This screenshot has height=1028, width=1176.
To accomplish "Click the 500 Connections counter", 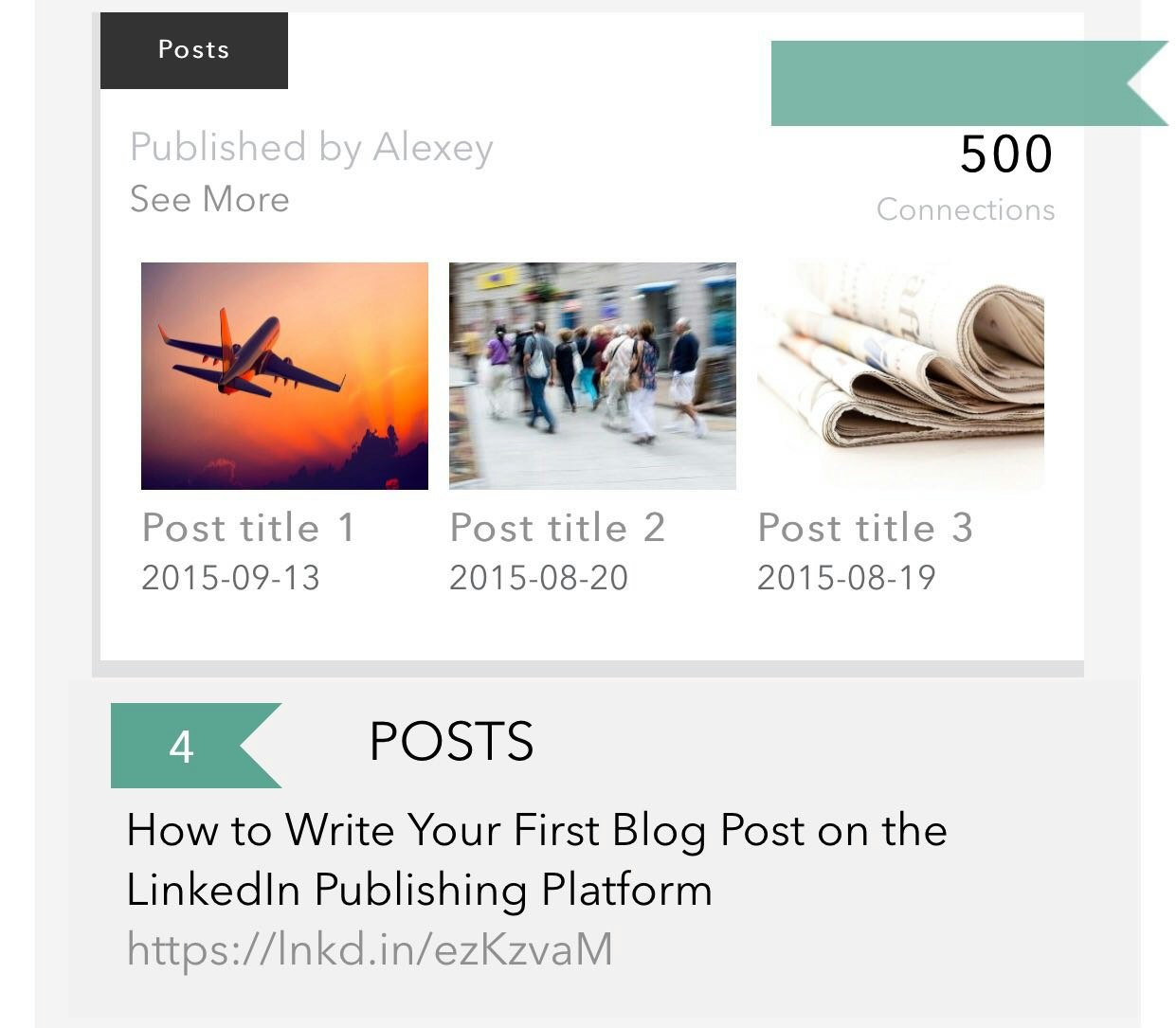I will (1006, 154).
